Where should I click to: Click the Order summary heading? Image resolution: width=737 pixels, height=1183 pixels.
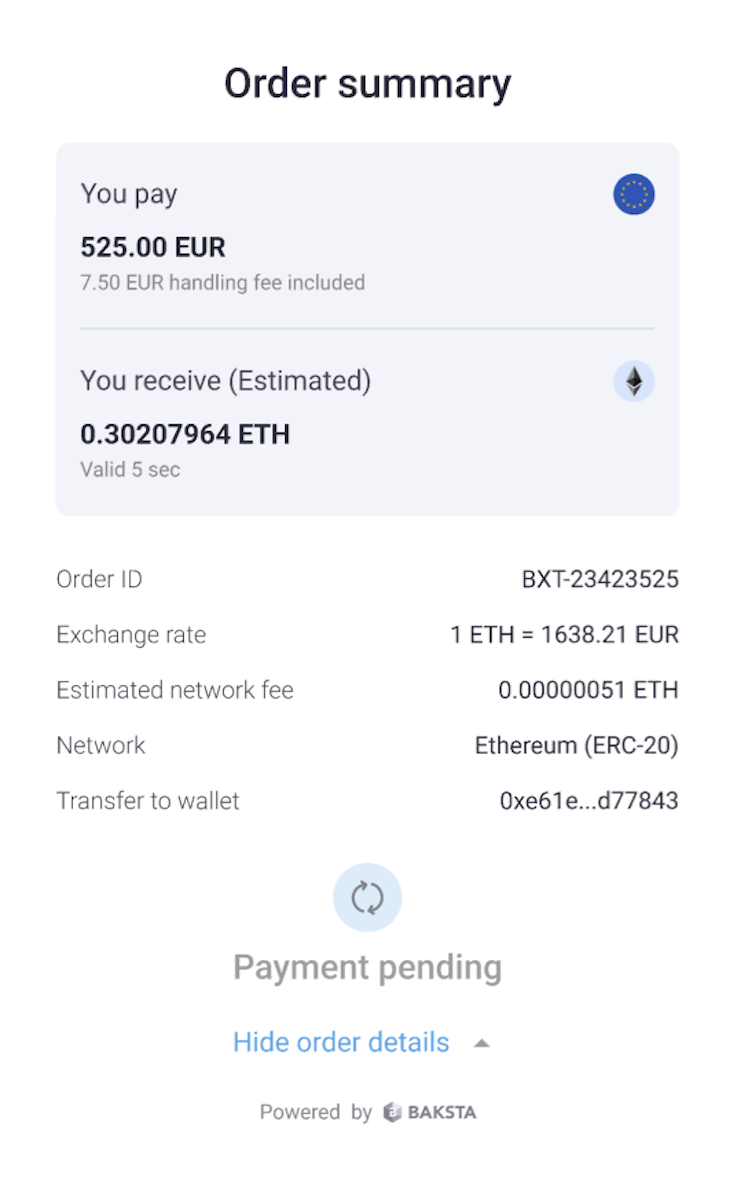367,83
